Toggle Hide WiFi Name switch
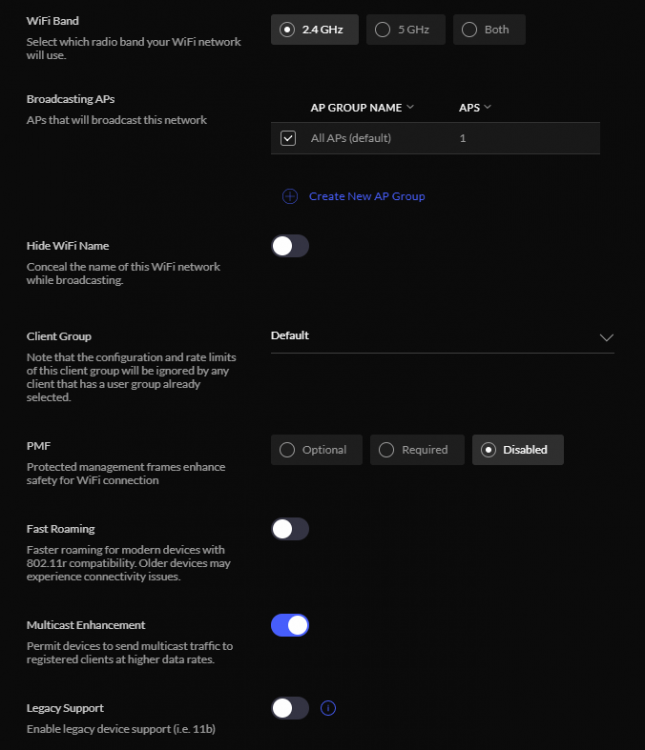Screen dimensions: 645x750 290,246
